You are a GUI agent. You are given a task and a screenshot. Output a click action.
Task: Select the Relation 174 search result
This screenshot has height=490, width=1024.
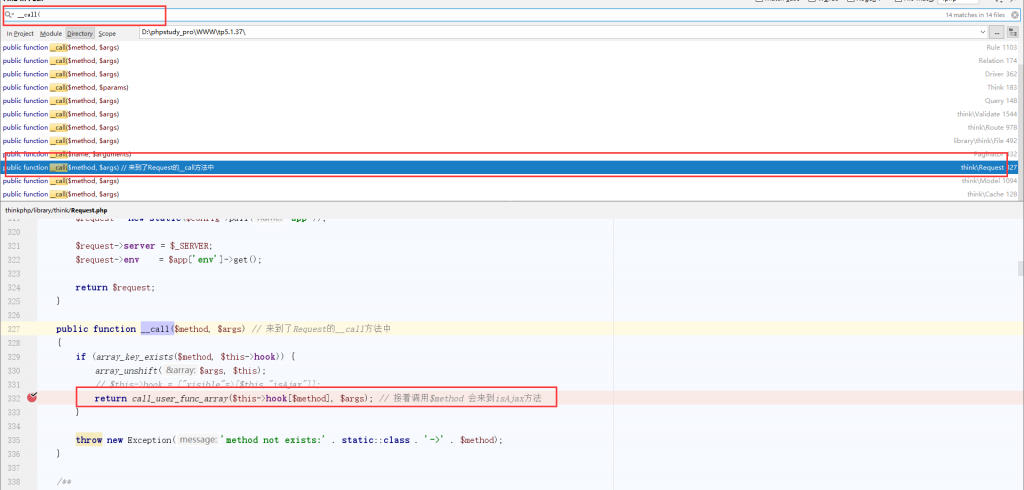point(510,61)
